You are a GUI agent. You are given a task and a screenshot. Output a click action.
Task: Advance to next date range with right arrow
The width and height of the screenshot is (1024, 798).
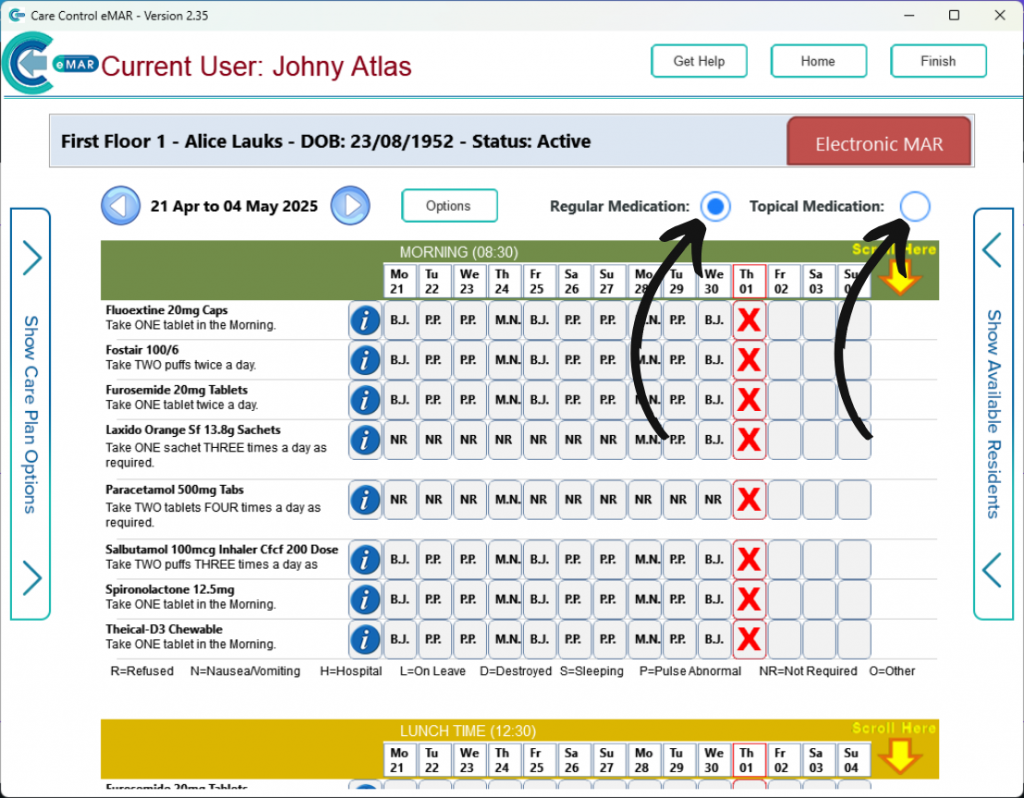[x=350, y=205]
